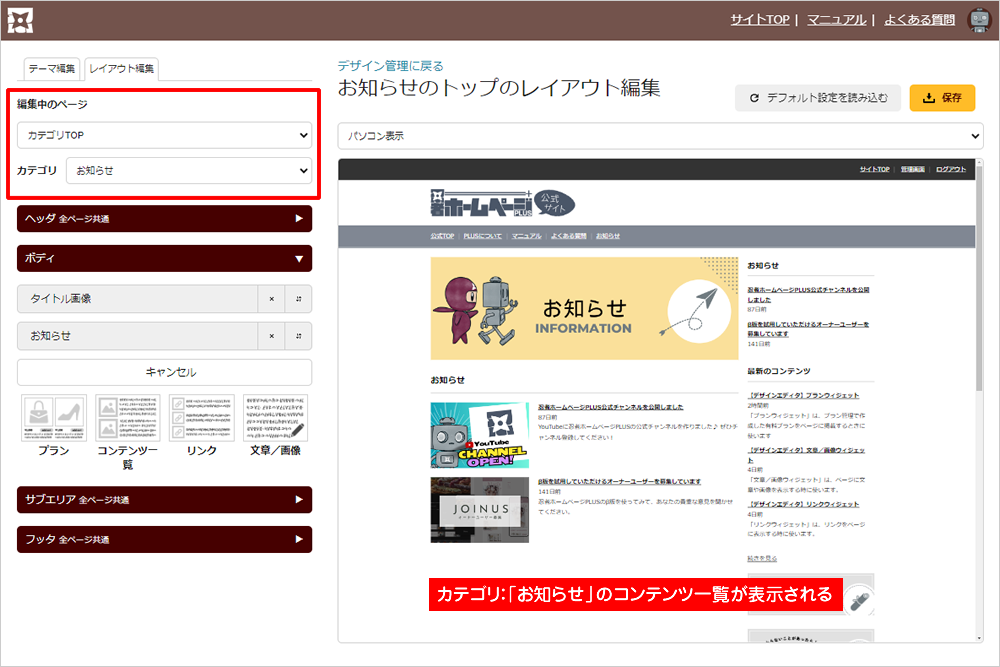Screen dimensions: 1000x667
Task: Open the カテゴリTOP page dropdown
Action: tap(164, 135)
